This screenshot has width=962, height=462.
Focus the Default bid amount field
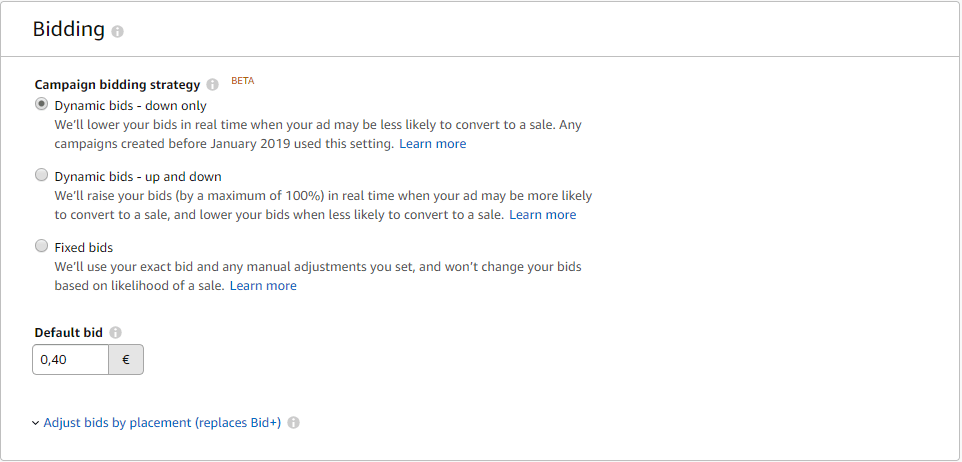coord(70,360)
